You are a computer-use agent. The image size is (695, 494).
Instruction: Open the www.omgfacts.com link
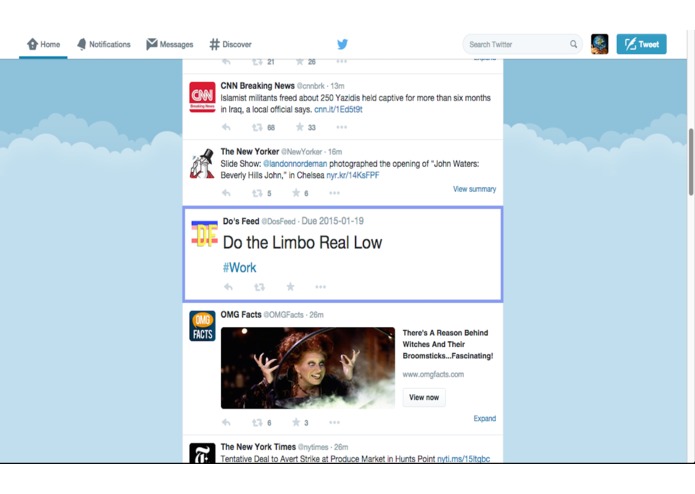point(433,374)
